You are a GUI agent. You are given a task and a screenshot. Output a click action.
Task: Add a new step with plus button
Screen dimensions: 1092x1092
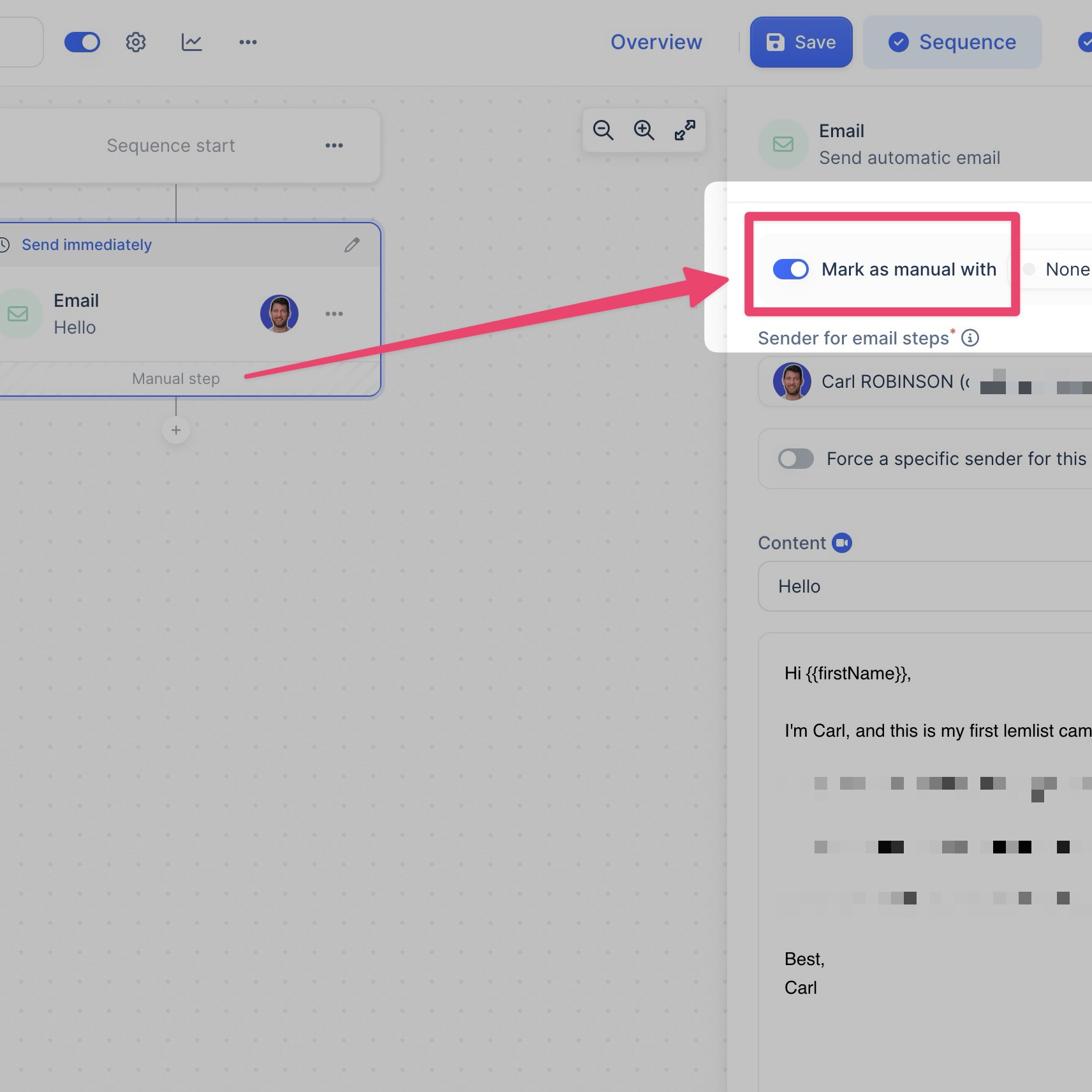click(176, 430)
